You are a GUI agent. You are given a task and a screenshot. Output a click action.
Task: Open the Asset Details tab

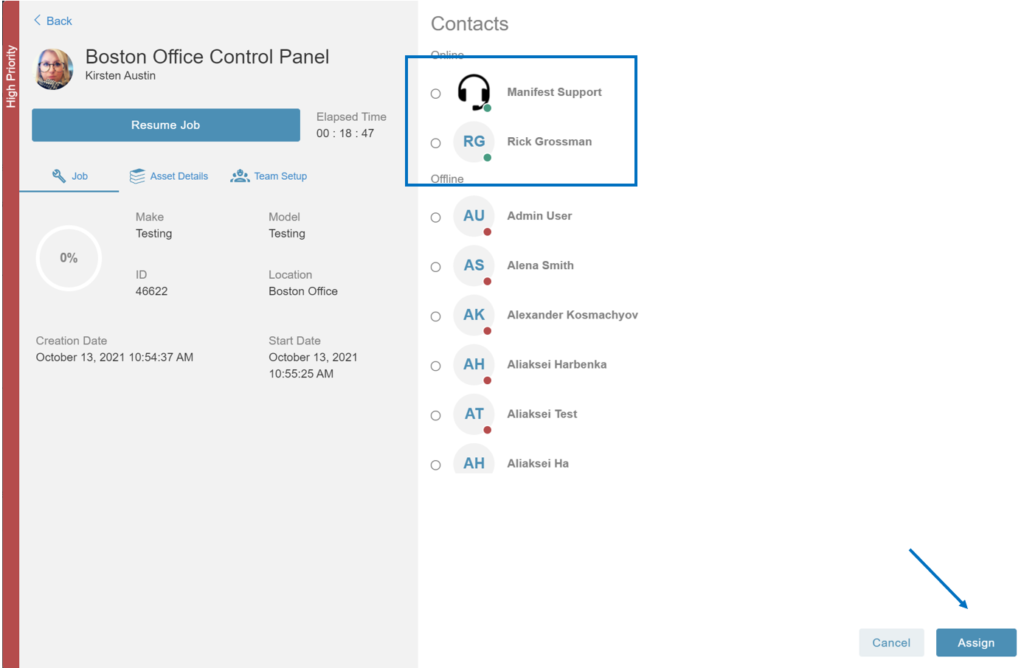(x=168, y=176)
